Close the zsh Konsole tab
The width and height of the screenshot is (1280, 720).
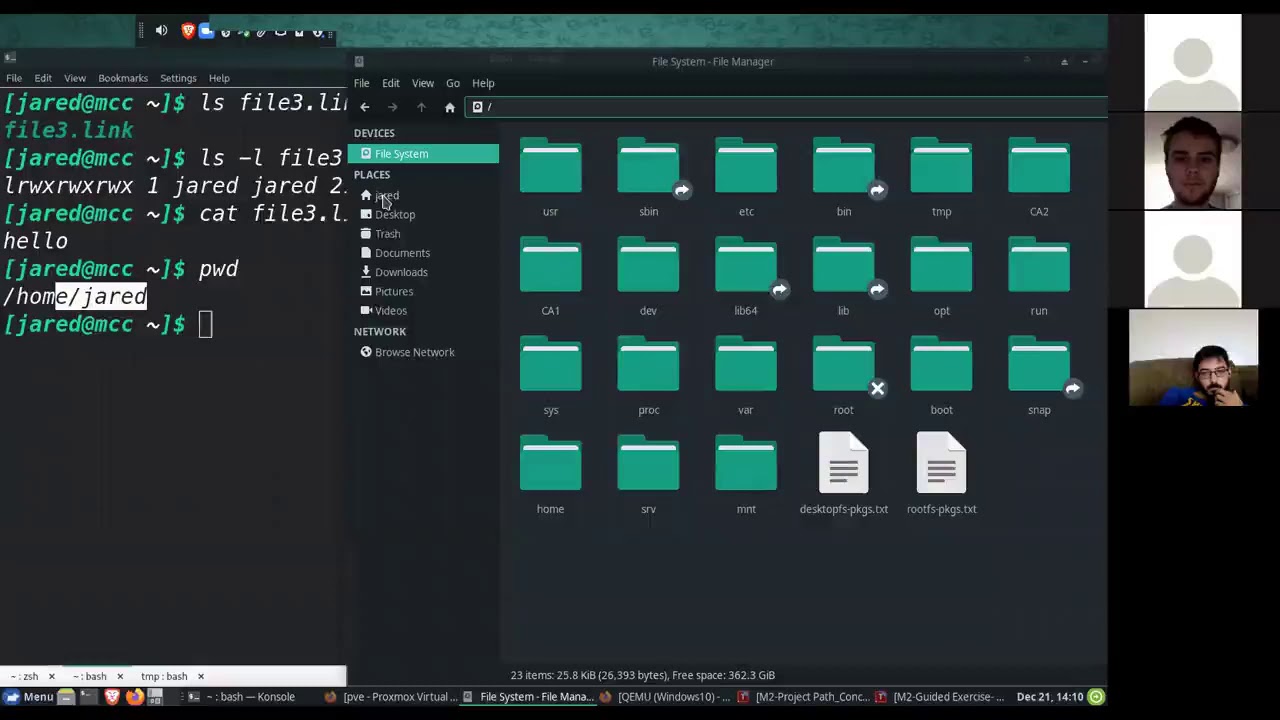(x=51, y=676)
